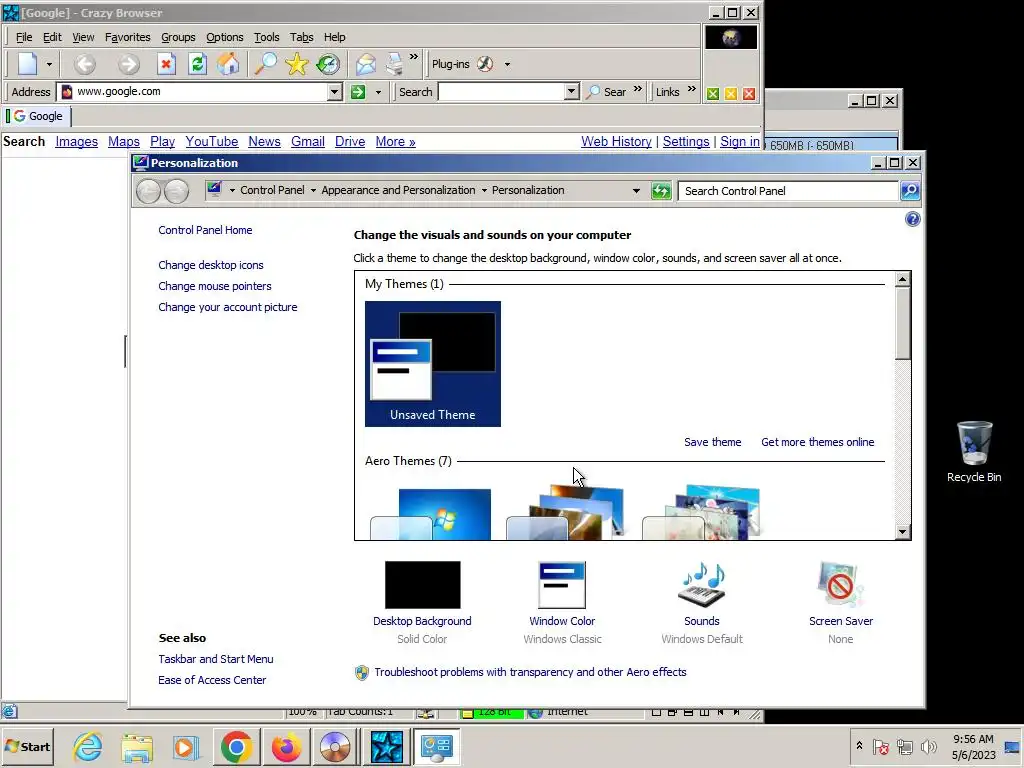This screenshot has height=768, width=1024.
Task: Open Control Panel Home link
Action: point(205,230)
